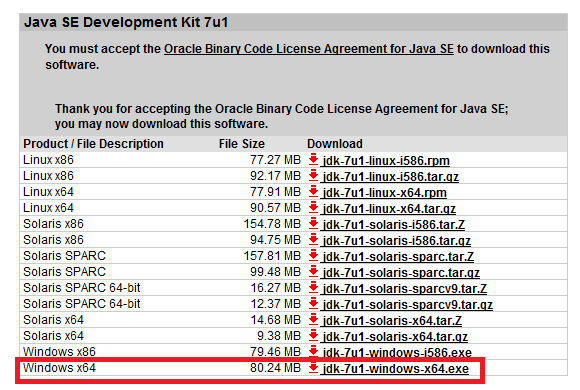Viewport: 580px width, 390px height.
Task: Click download arrow icon for jdk-7u1-solaris-i586.tar.Z
Action: 313,223
